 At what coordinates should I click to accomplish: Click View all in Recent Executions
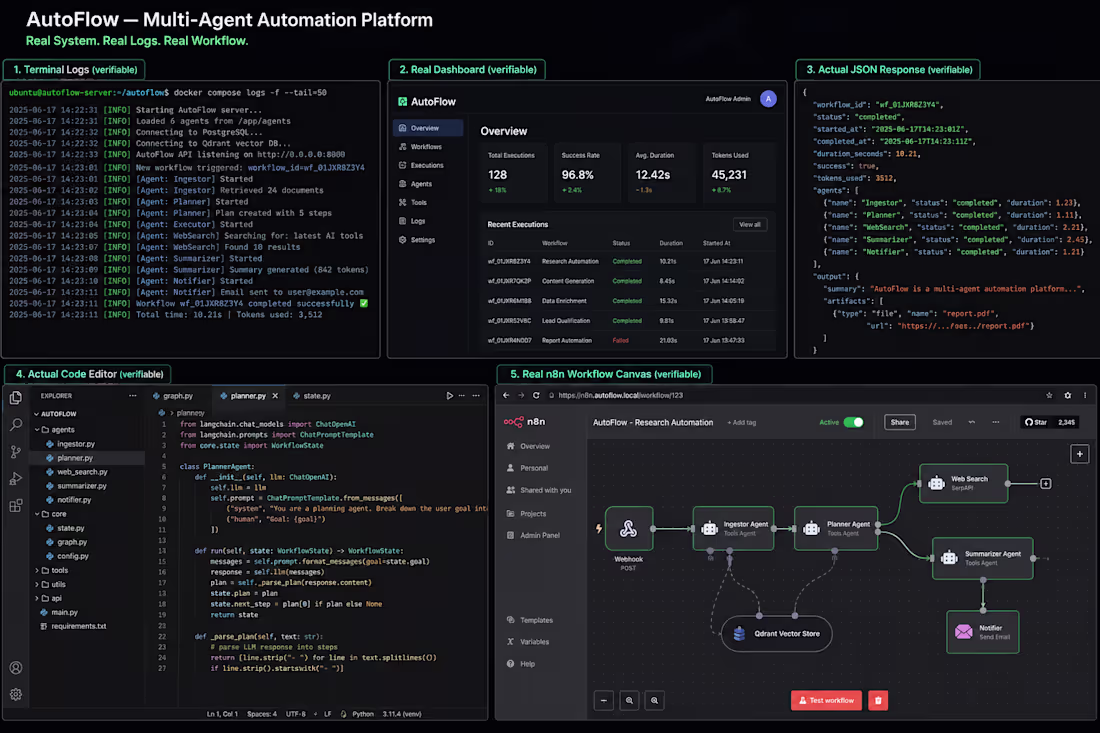tap(750, 224)
